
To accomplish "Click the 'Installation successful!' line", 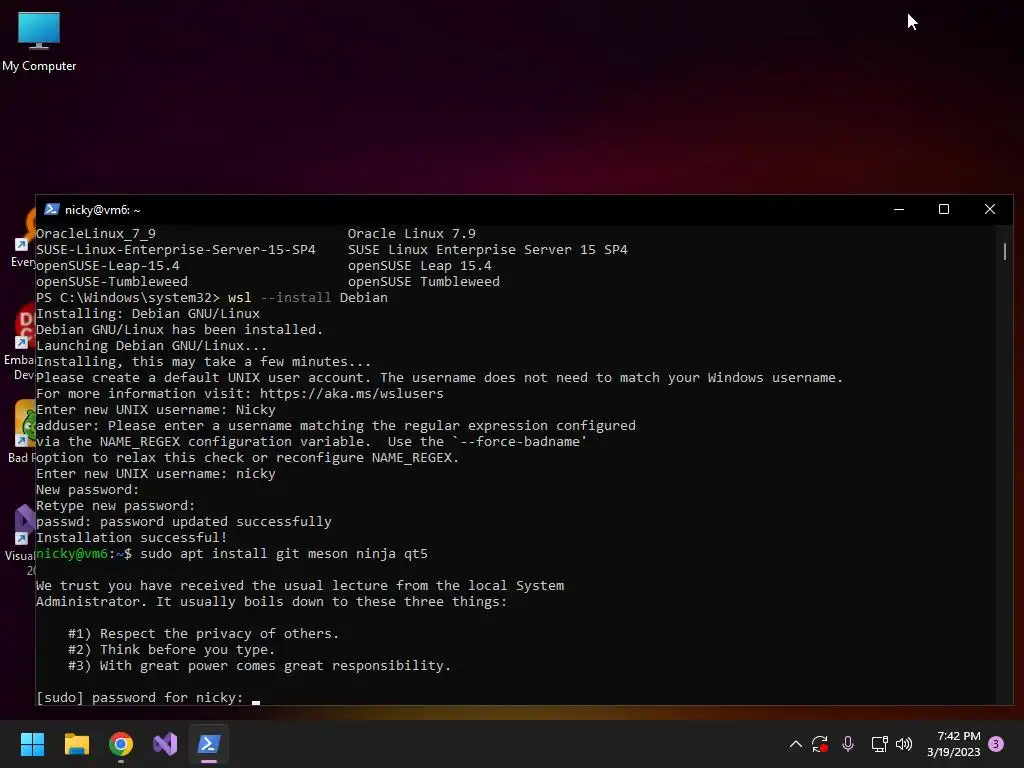I will point(131,537).
